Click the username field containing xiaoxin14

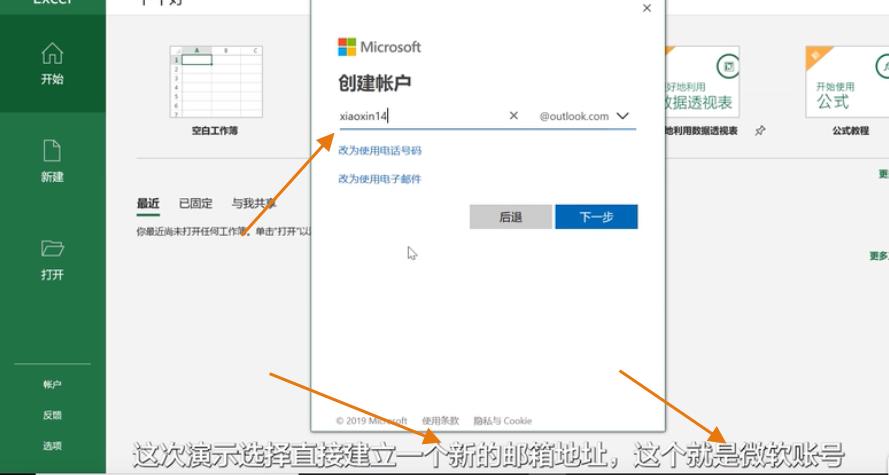420,116
